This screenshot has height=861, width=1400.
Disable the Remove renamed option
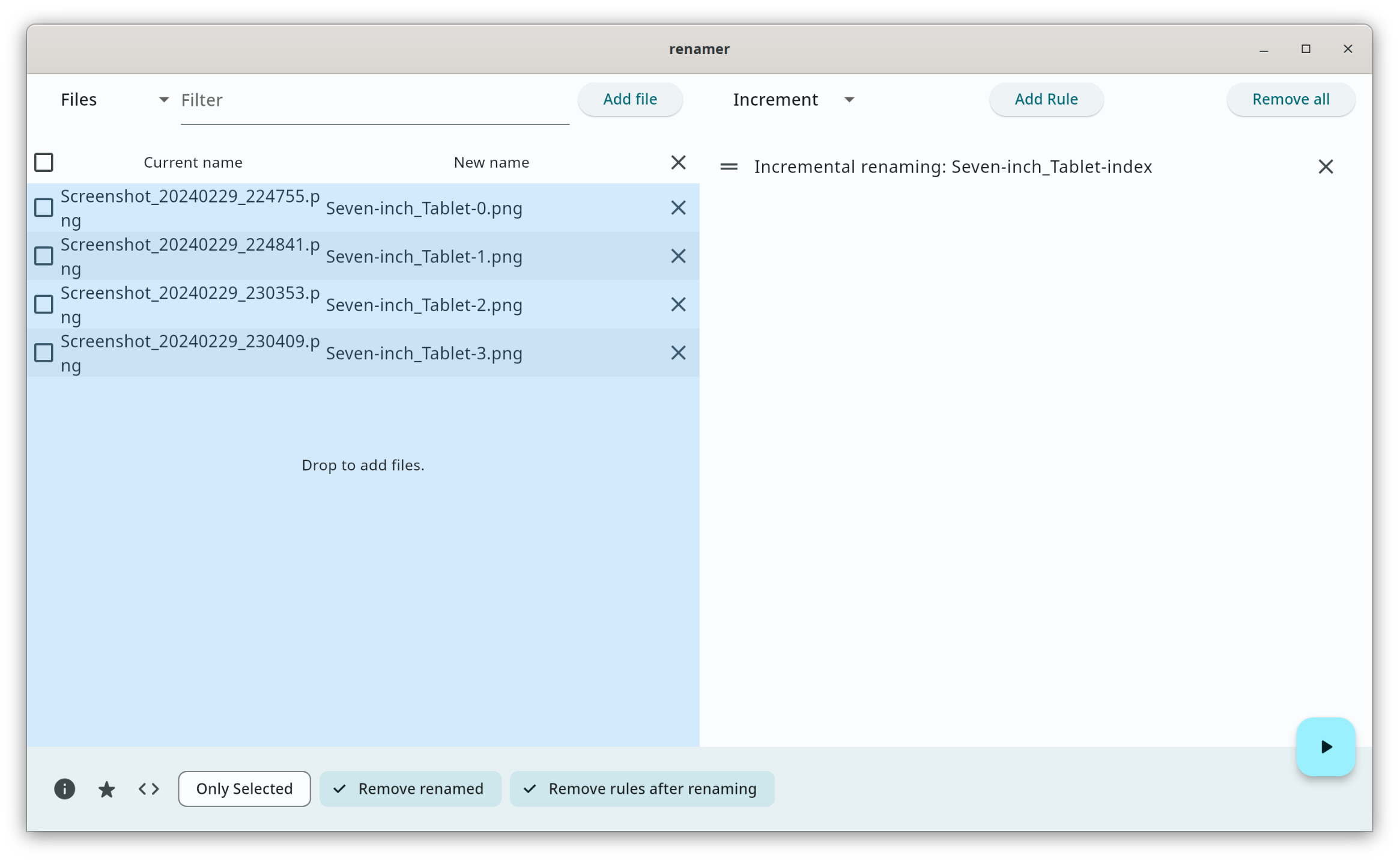pyautogui.click(x=410, y=788)
